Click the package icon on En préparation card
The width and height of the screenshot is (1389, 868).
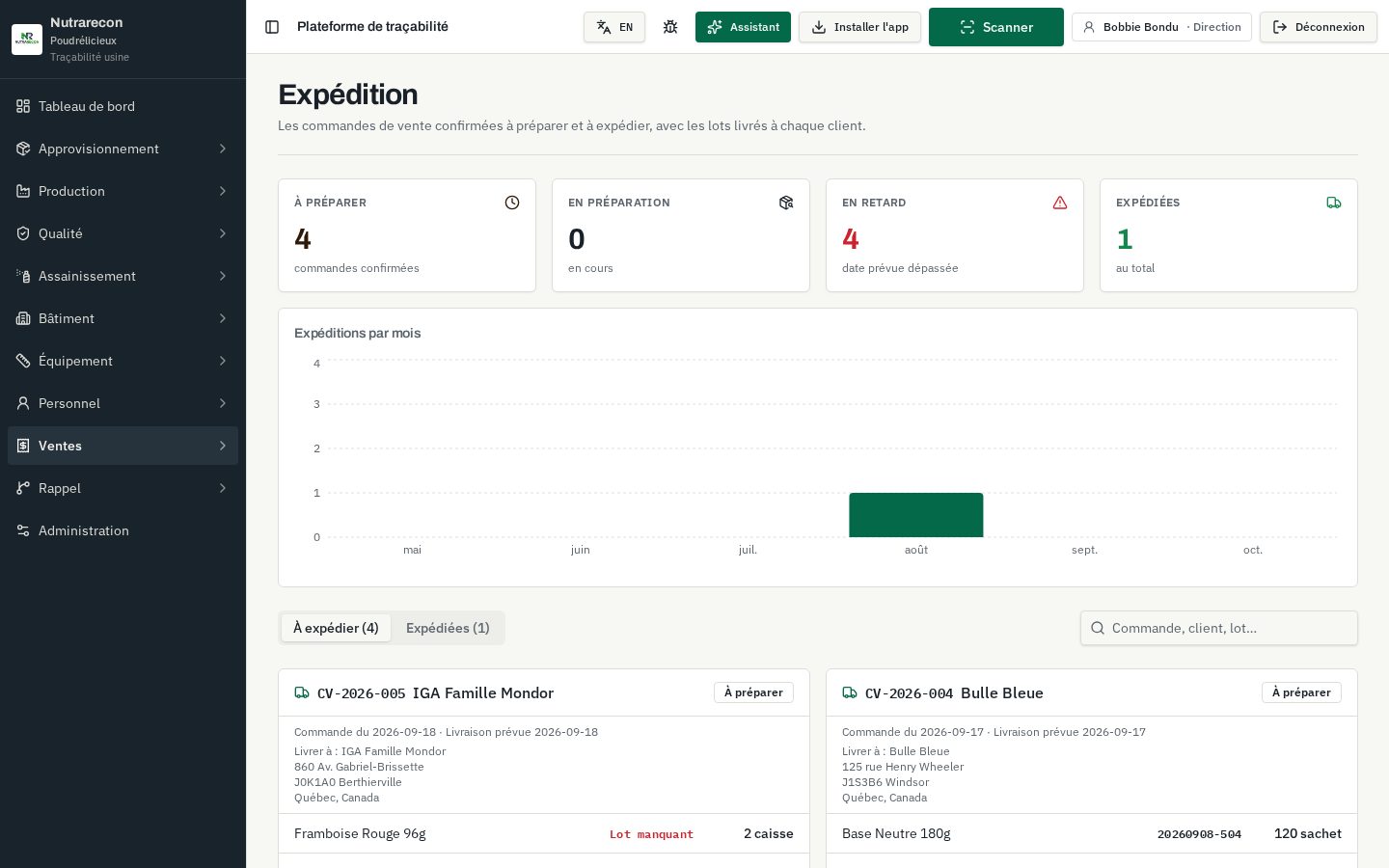[786, 203]
